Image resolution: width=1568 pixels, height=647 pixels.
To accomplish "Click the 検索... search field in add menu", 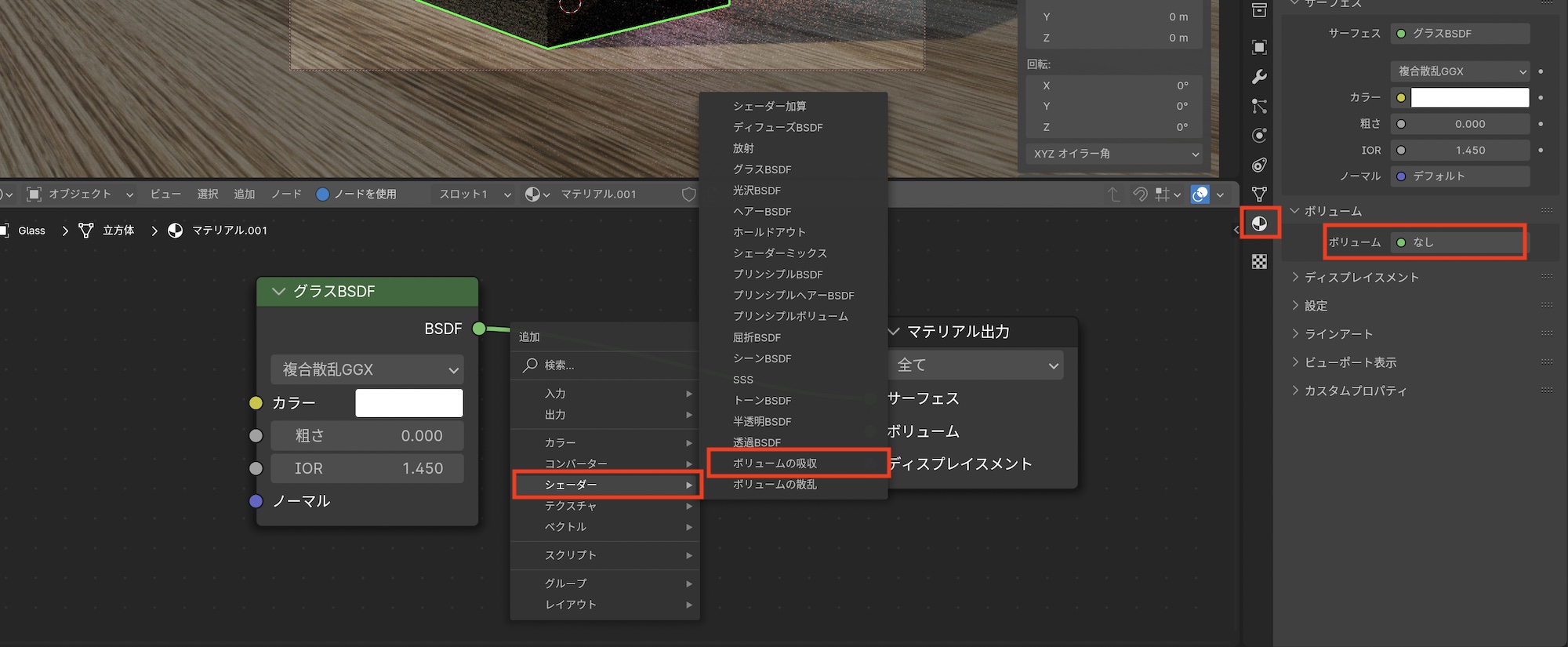I will coord(604,365).
